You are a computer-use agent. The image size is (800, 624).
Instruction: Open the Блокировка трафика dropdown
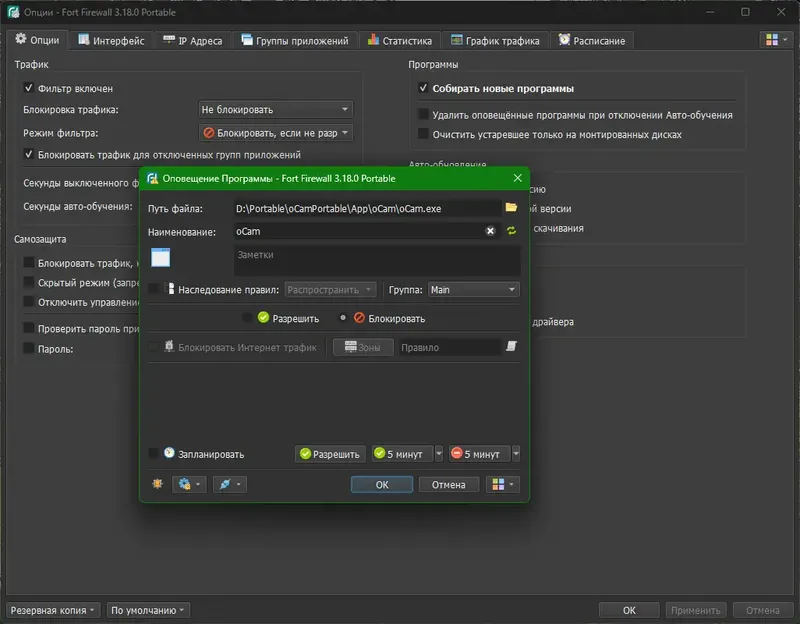pyautogui.click(x=275, y=110)
